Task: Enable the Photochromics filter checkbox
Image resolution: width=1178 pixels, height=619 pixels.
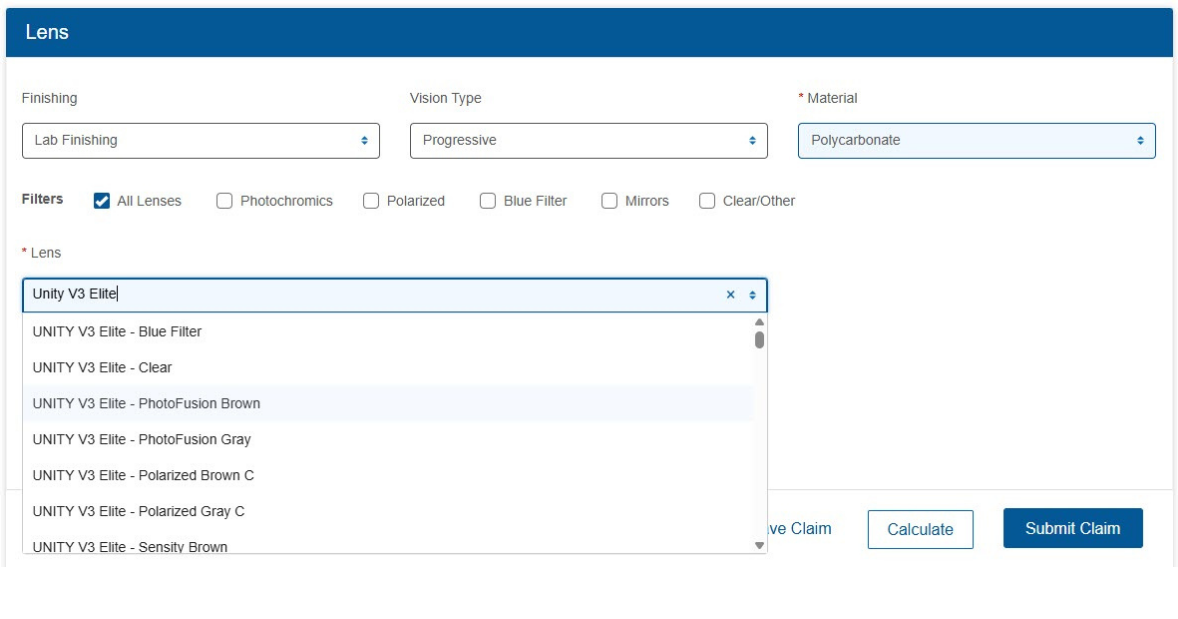Action: tap(224, 201)
